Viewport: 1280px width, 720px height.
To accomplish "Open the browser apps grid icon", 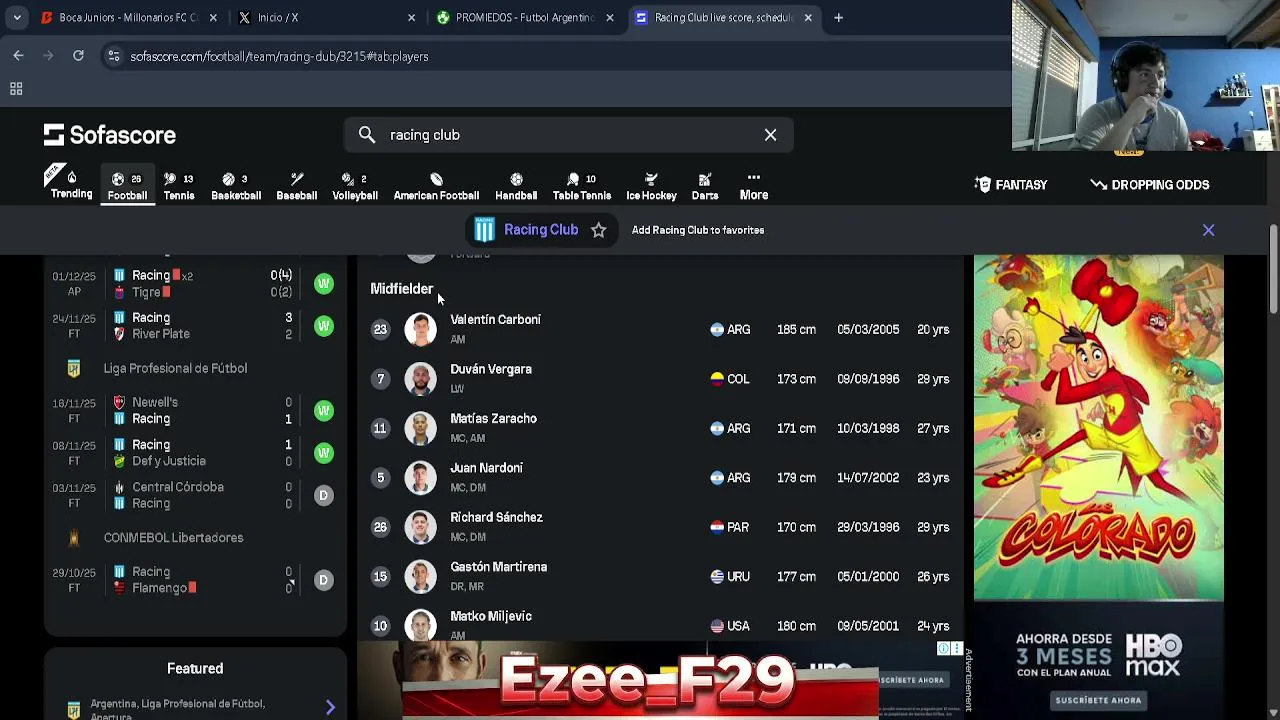I will [16, 89].
